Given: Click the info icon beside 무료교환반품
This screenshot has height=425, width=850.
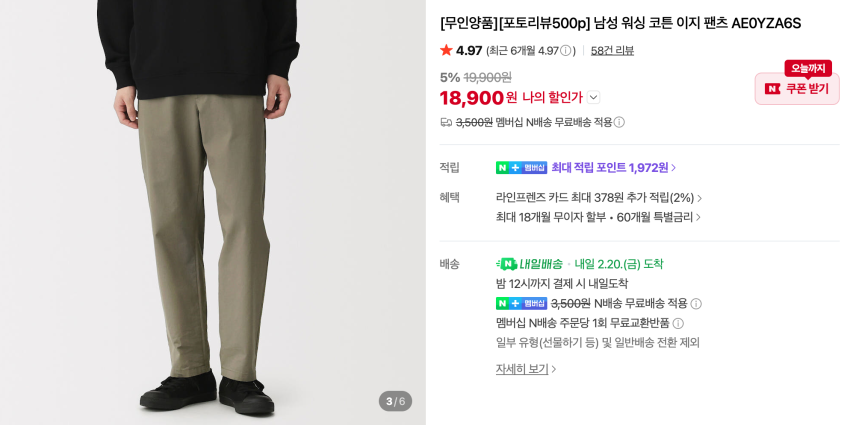Looking at the screenshot, I should tap(678, 323).
